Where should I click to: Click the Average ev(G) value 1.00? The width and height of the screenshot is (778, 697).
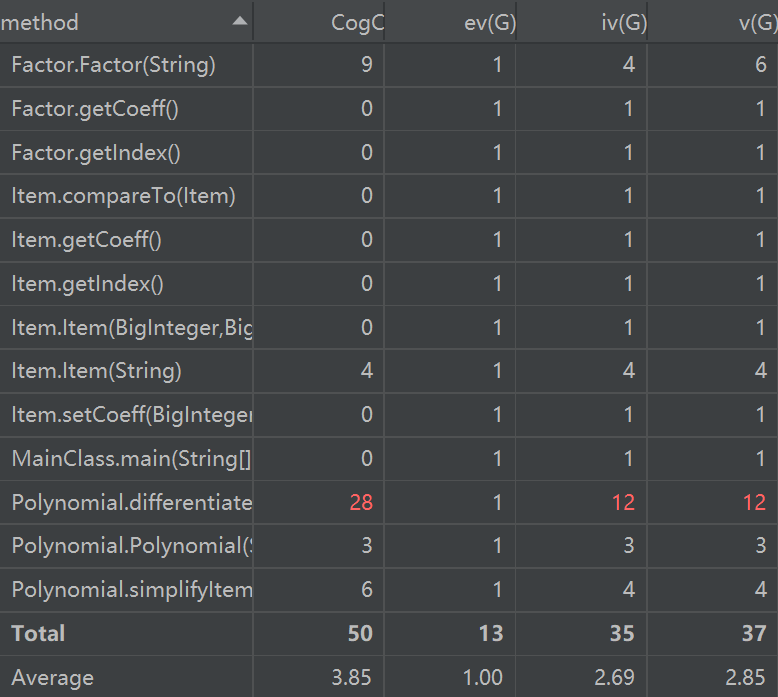tap(483, 678)
